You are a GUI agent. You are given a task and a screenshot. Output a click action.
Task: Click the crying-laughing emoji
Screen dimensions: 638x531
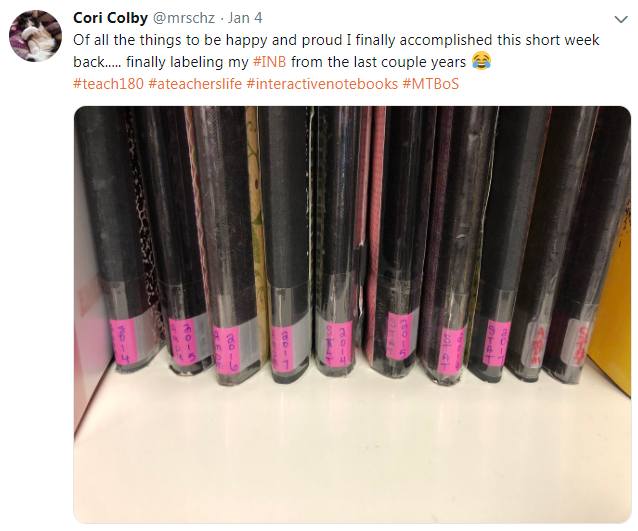click(481, 61)
